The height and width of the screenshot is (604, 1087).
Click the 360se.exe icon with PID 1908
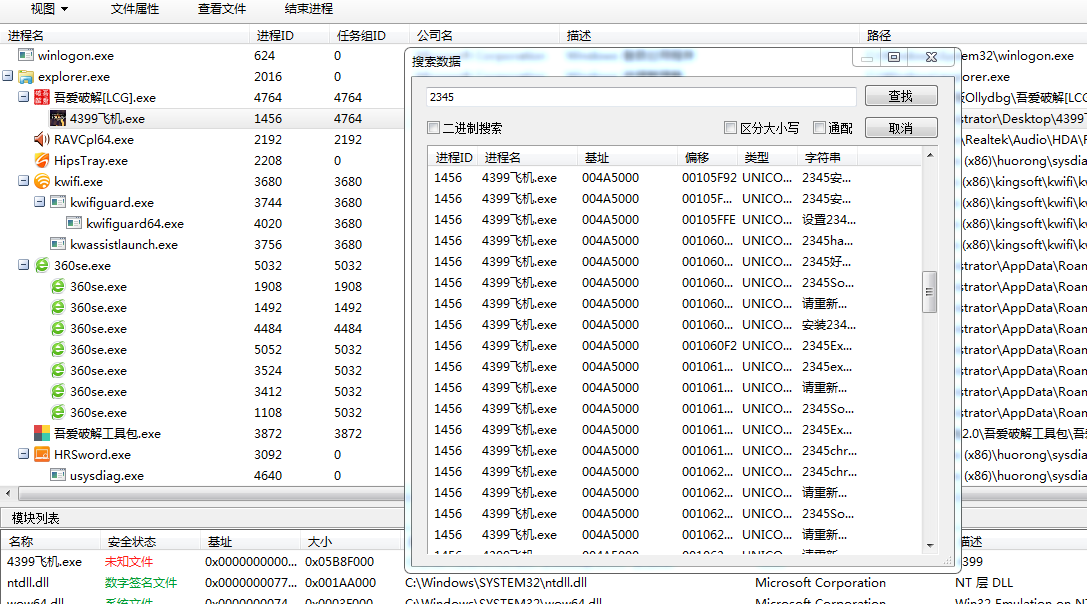pyautogui.click(x=58, y=286)
